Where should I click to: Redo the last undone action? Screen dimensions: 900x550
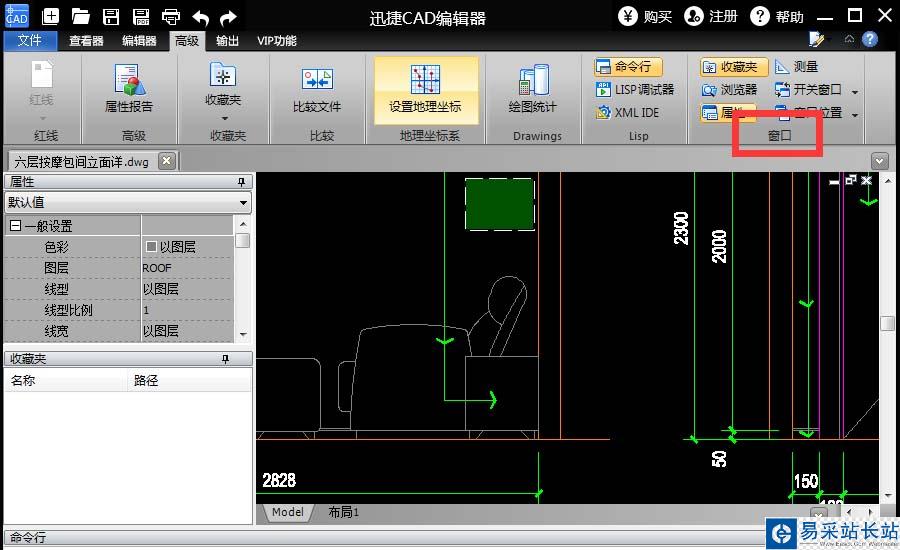(228, 17)
